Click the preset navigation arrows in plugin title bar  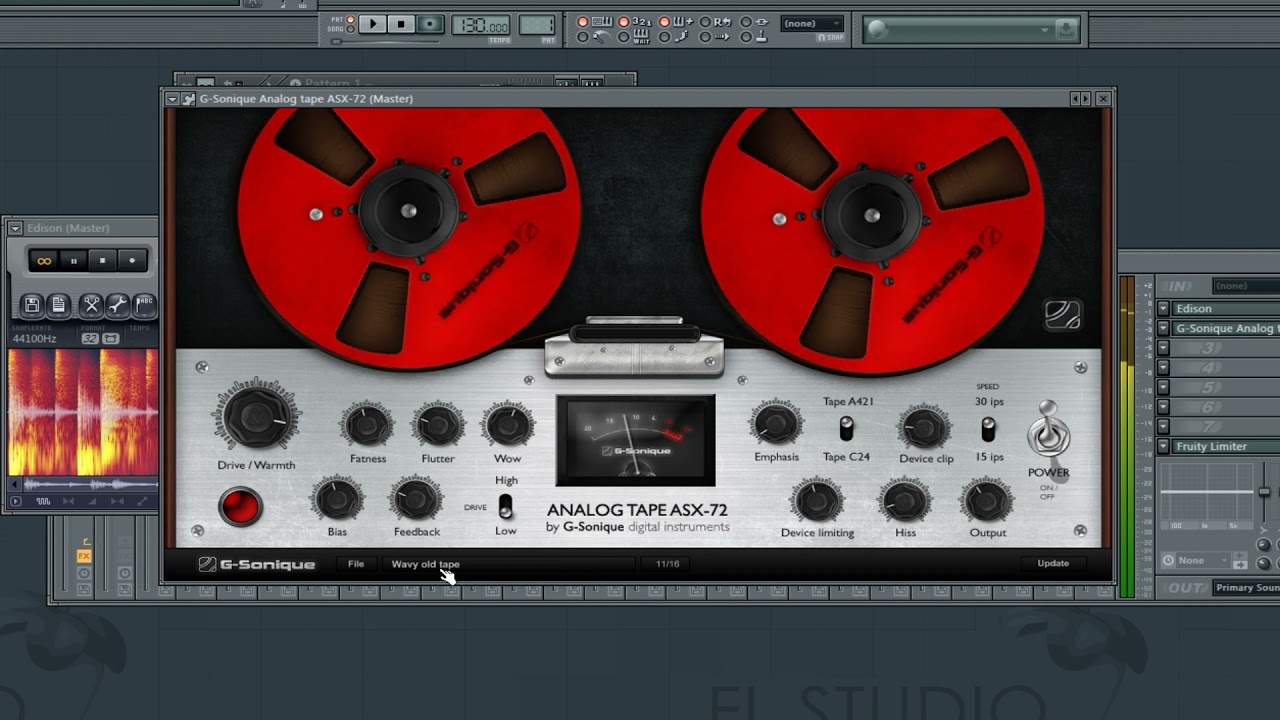point(1080,99)
